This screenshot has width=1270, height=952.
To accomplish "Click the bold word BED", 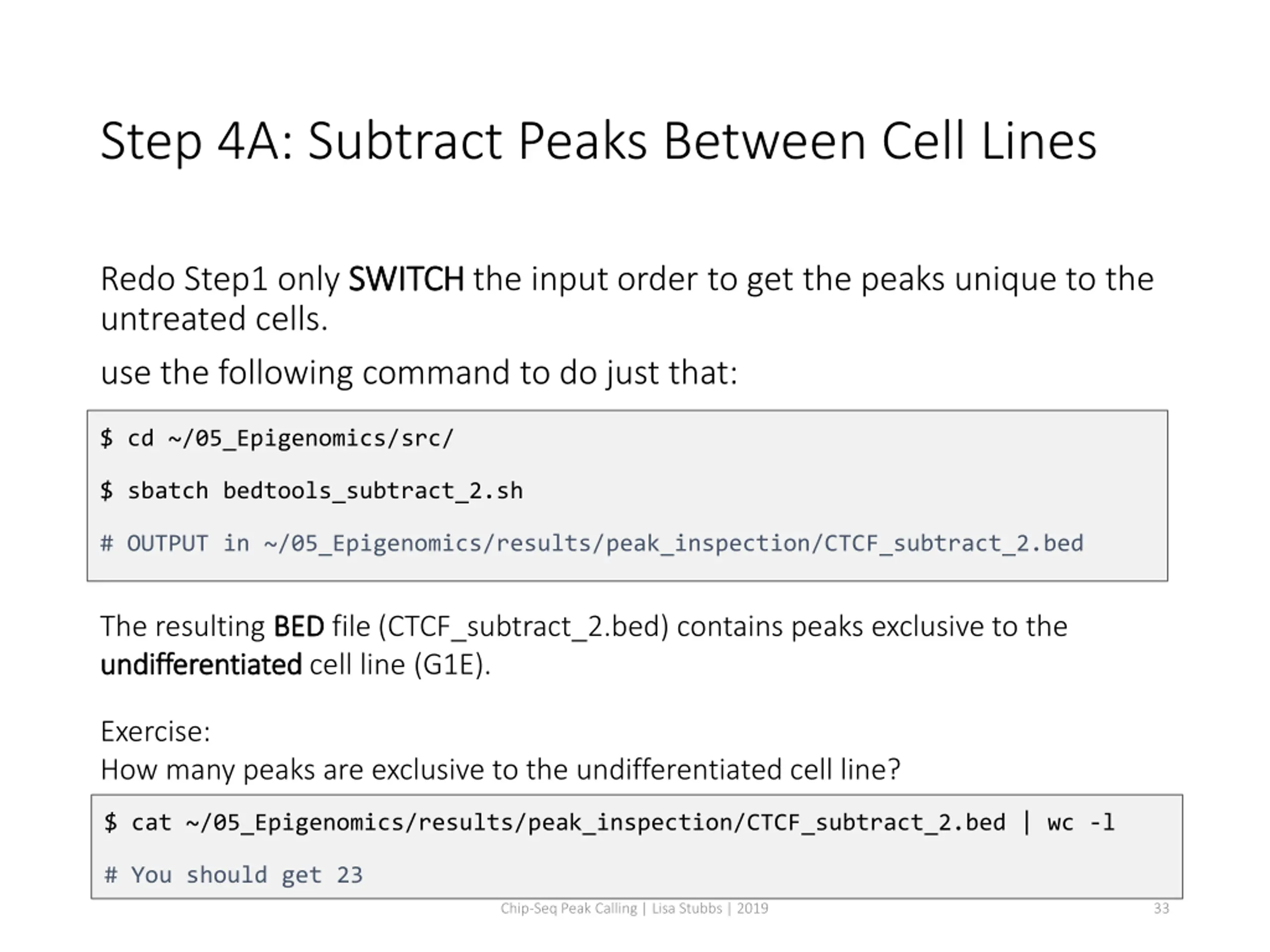I will tap(299, 626).
